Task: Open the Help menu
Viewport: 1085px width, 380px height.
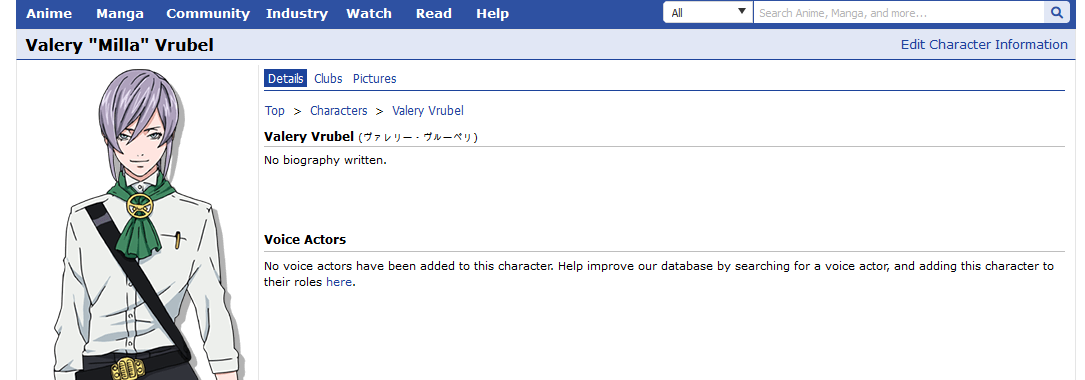Action: (492, 13)
